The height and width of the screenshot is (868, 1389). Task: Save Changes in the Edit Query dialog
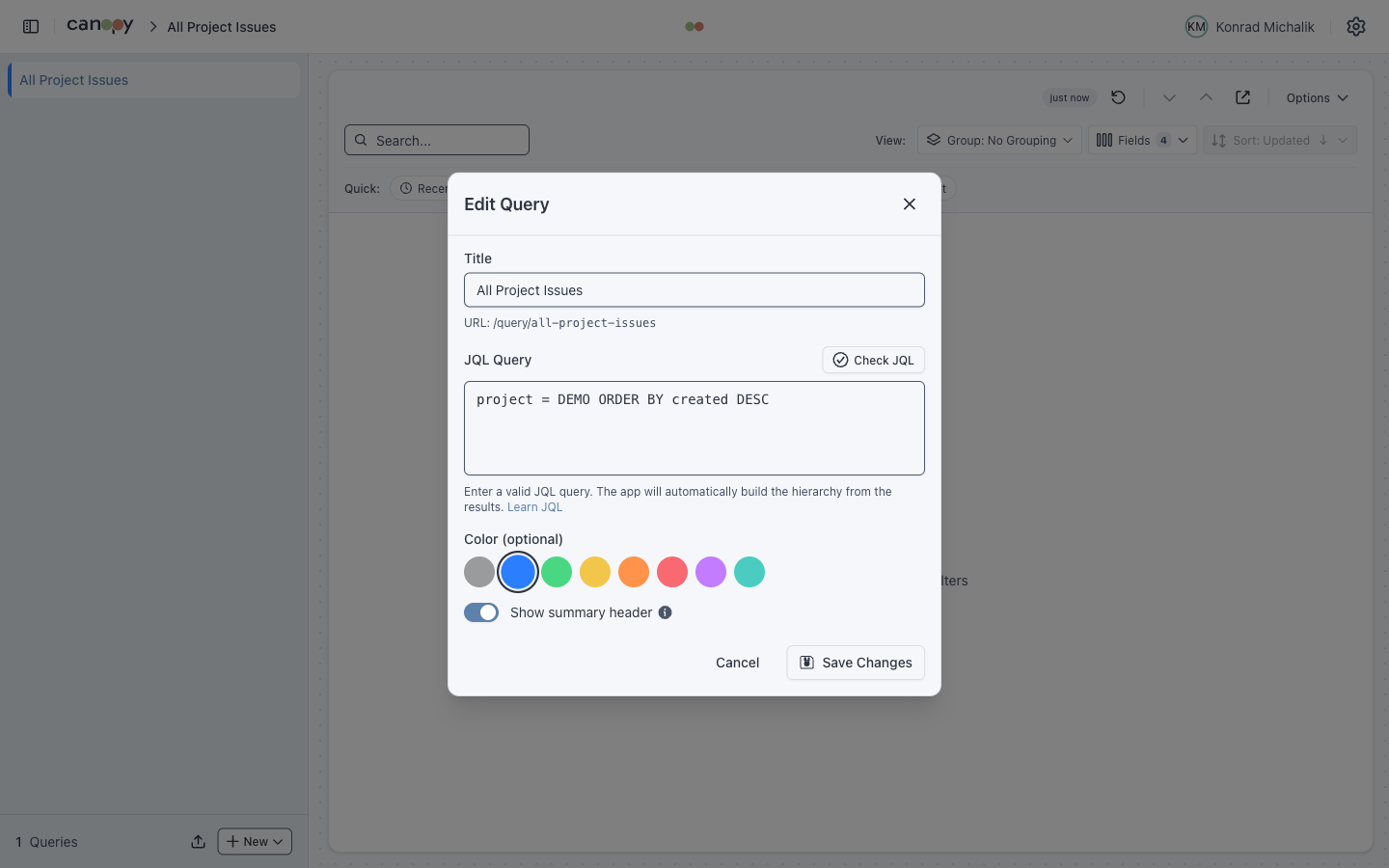pos(855,663)
